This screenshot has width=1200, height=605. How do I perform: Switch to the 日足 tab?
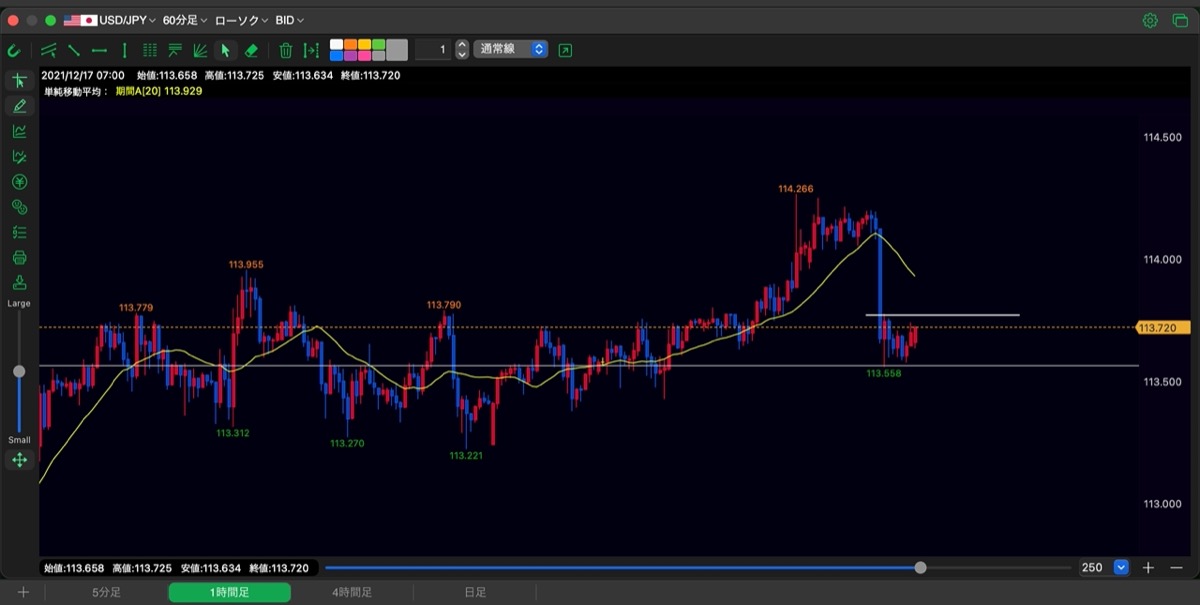tap(475, 592)
